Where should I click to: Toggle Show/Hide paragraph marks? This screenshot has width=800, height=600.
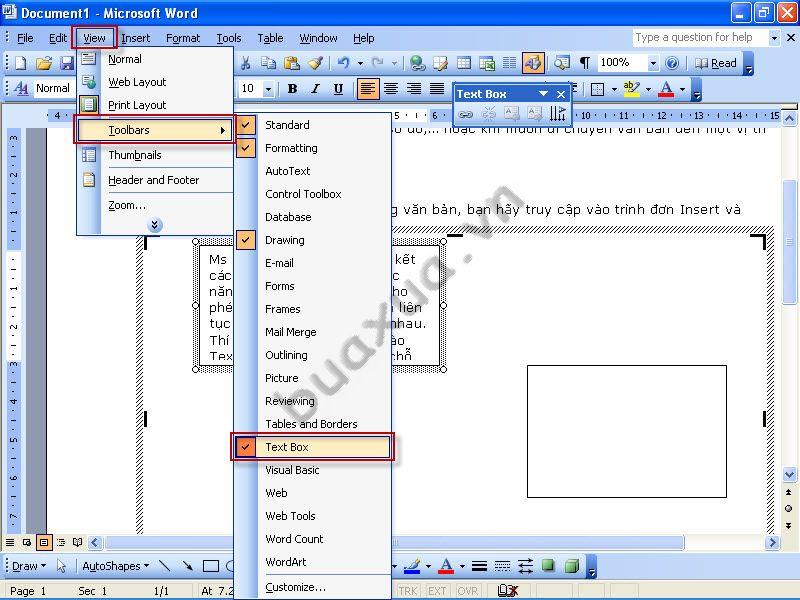tap(585, 63)
